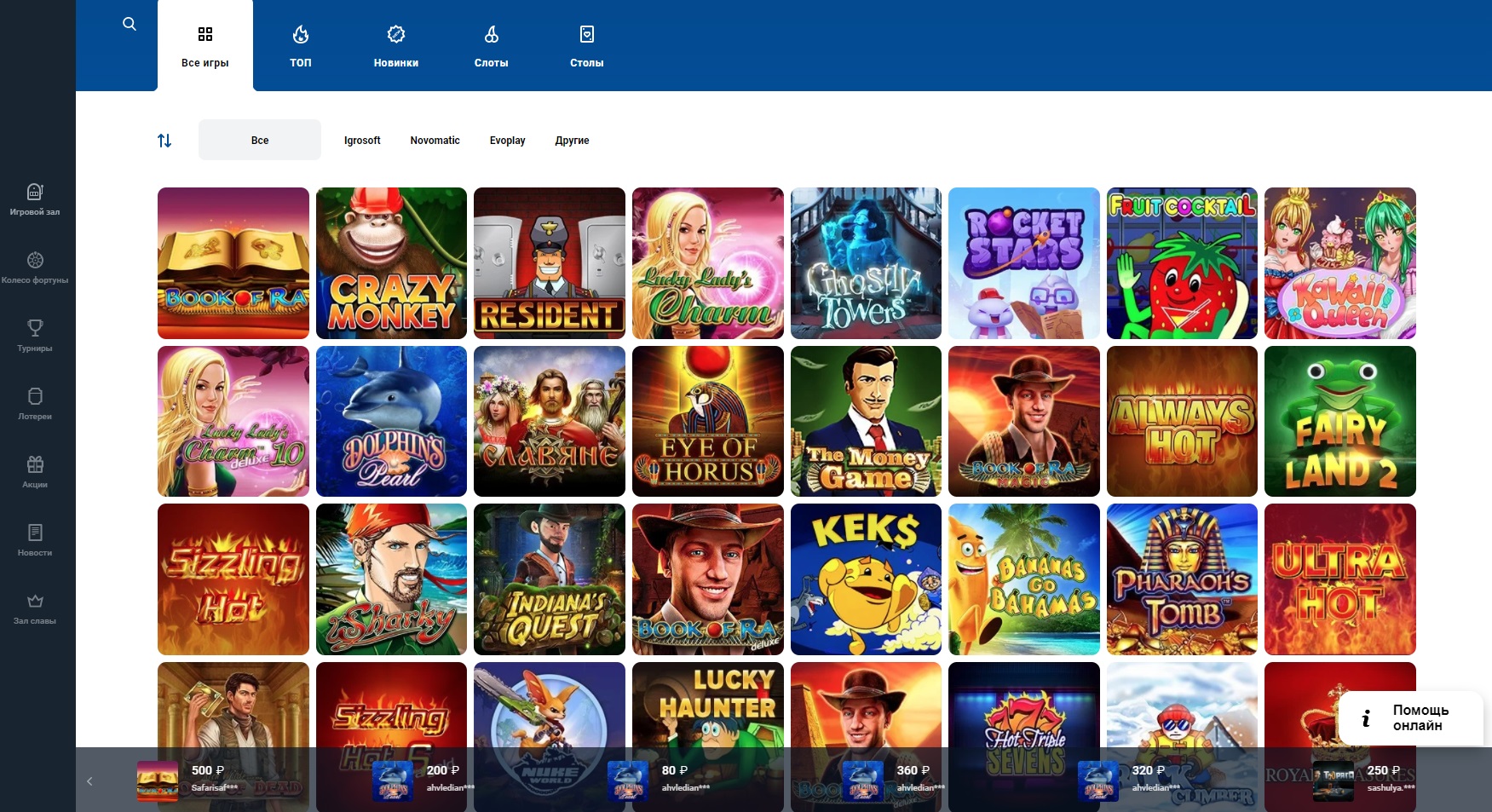Open the Помощь онлайн help widget

(1410, 718)
